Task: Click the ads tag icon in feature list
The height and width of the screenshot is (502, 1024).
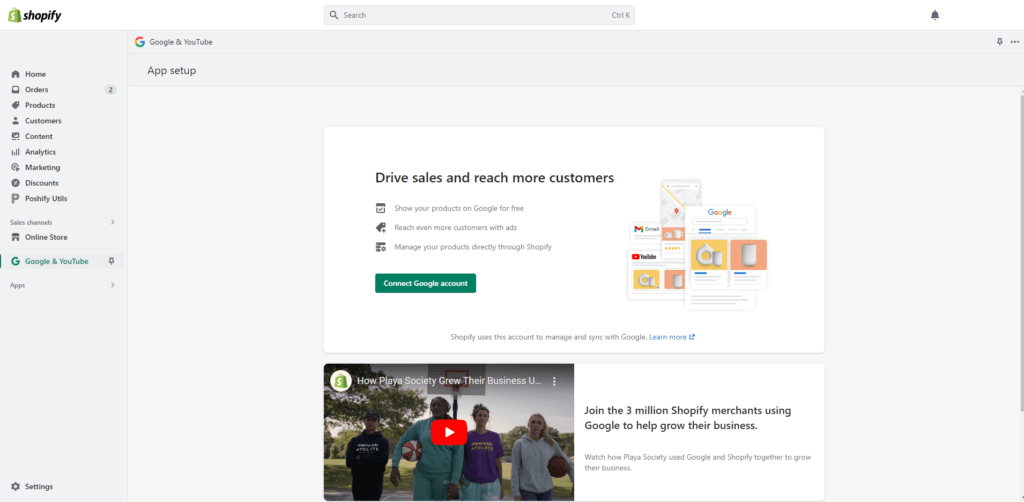Action: click(x=381, y=228)
